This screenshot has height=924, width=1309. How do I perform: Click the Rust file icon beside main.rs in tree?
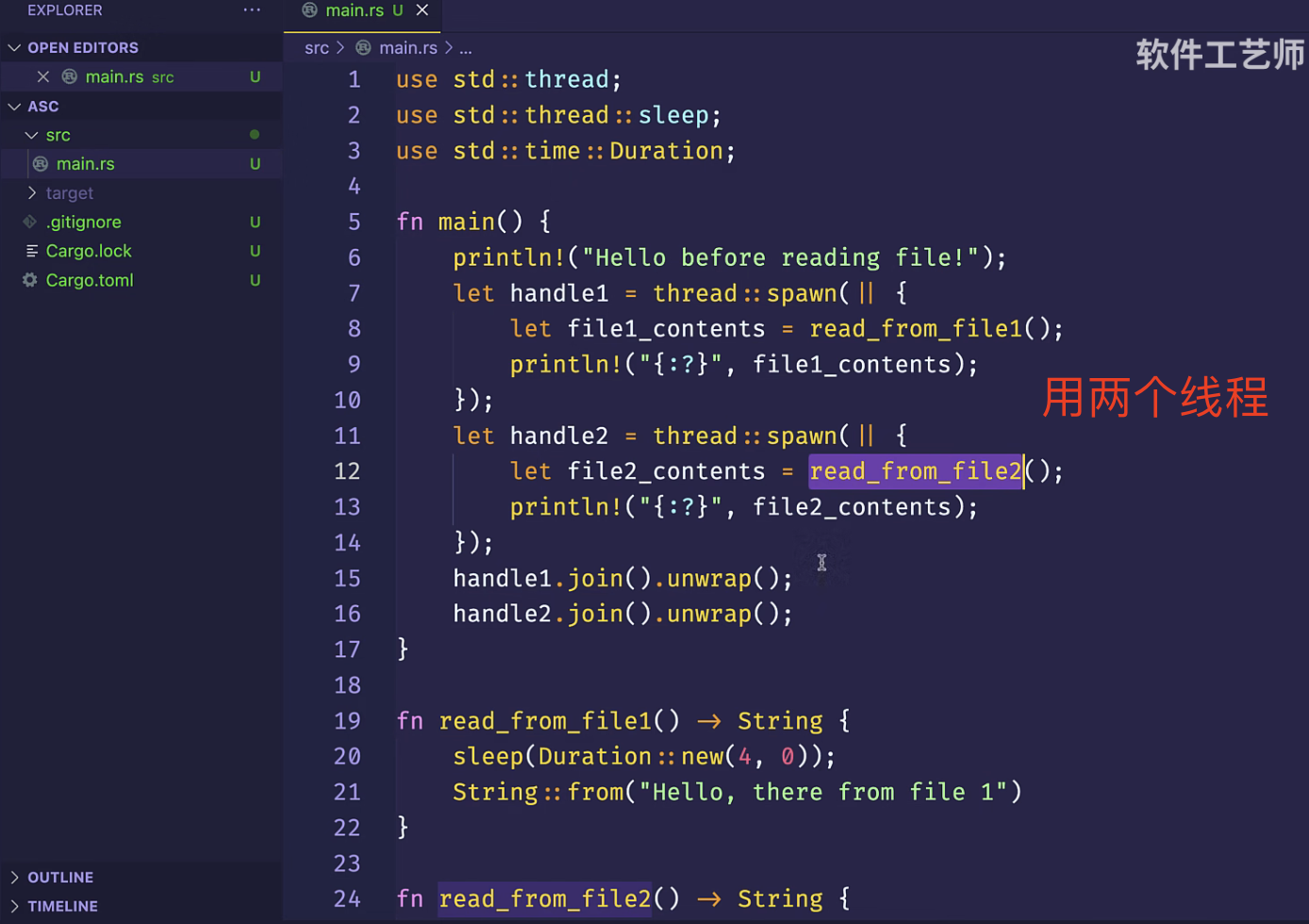coord(41,164)
